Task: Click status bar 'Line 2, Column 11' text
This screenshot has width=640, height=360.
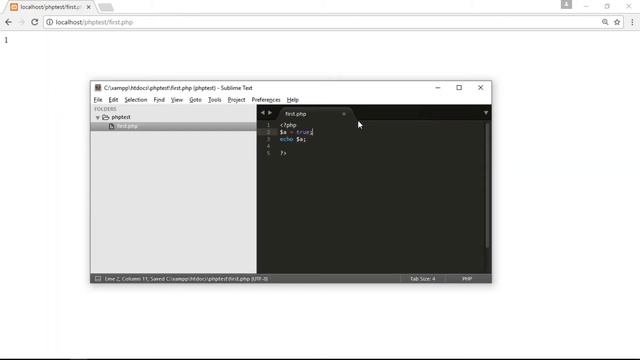Action: pos(127,279)
